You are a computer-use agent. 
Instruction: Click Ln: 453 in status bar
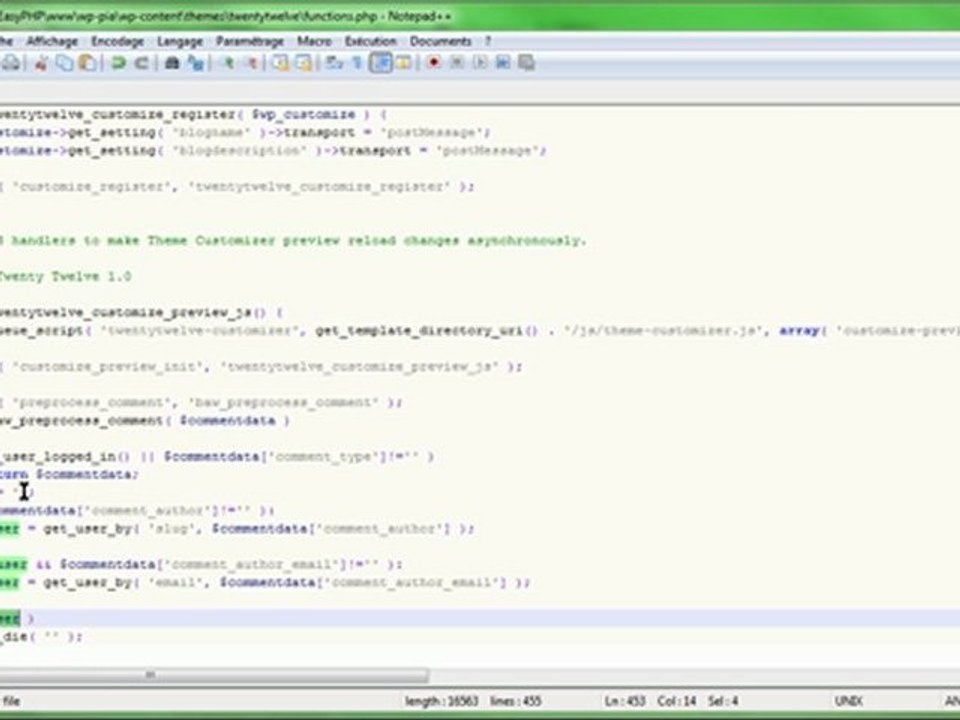tap(624, 701)
